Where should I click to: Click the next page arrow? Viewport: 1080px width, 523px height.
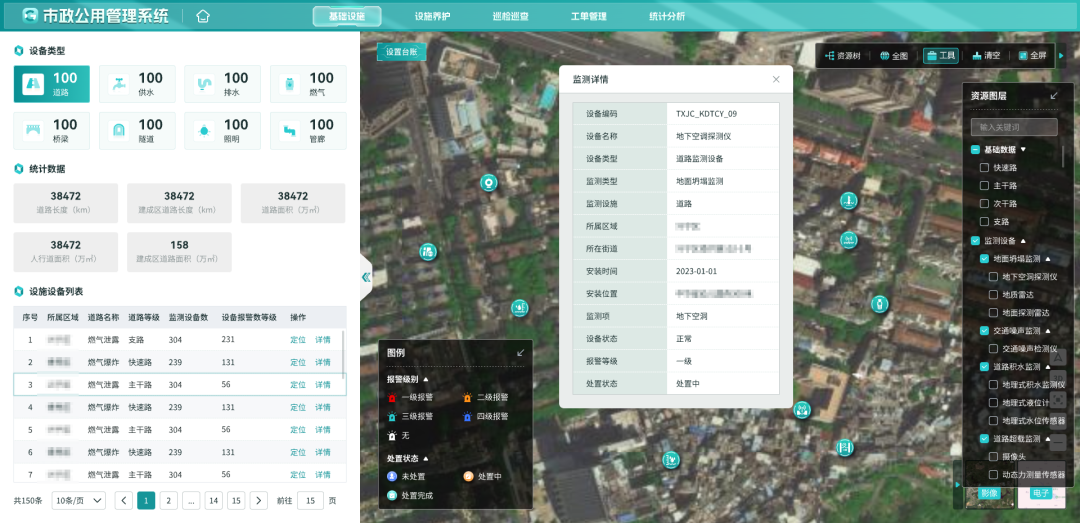259,500
